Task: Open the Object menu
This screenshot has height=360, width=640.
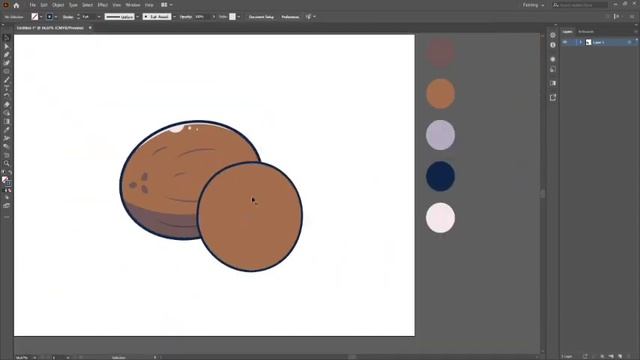Action: (58, 5)
